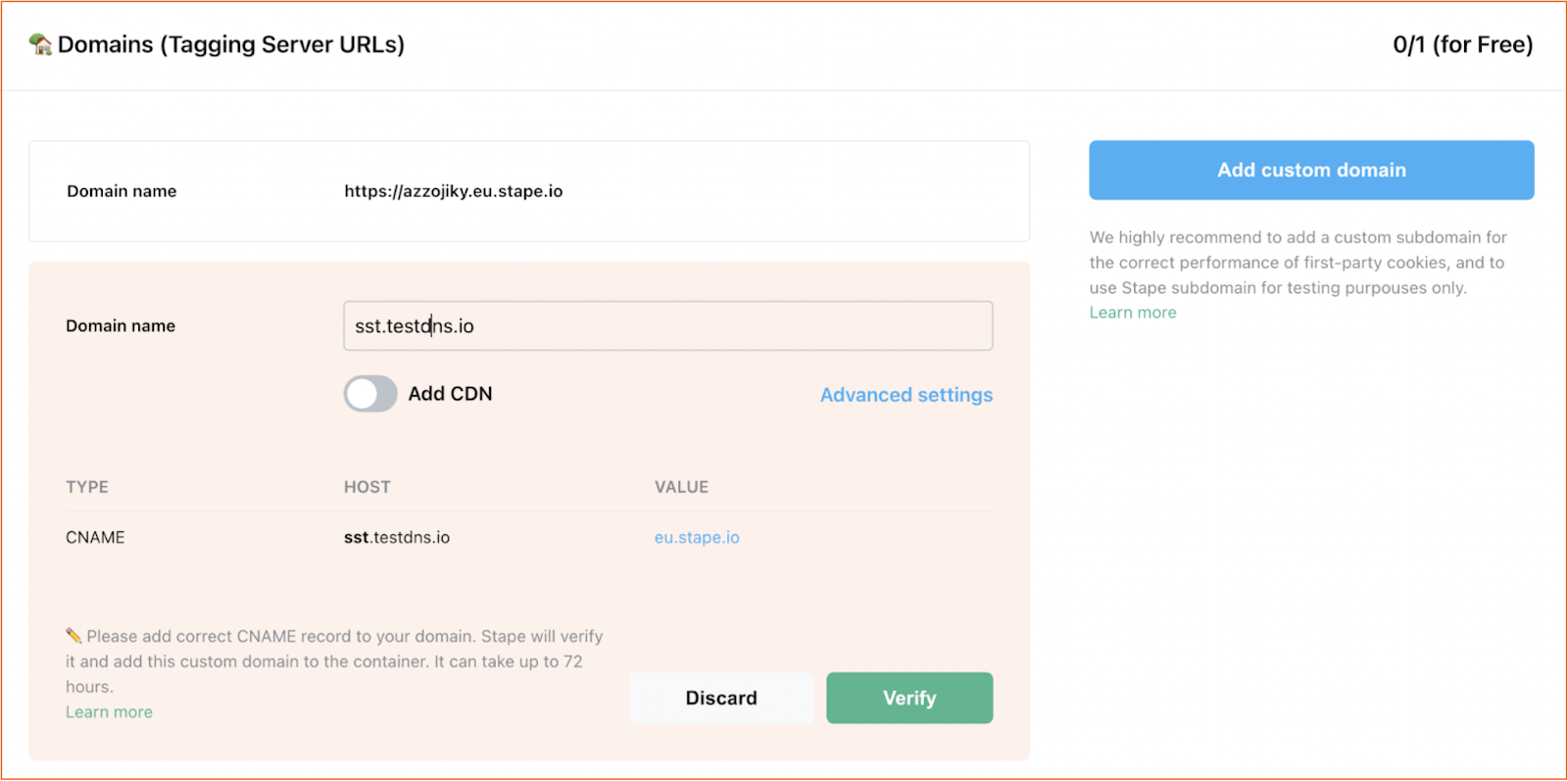The height and width of the screenshot is (781, 1568).
Task: Click the 0/1 (for Free) counter
Action: click(1462, 44)
